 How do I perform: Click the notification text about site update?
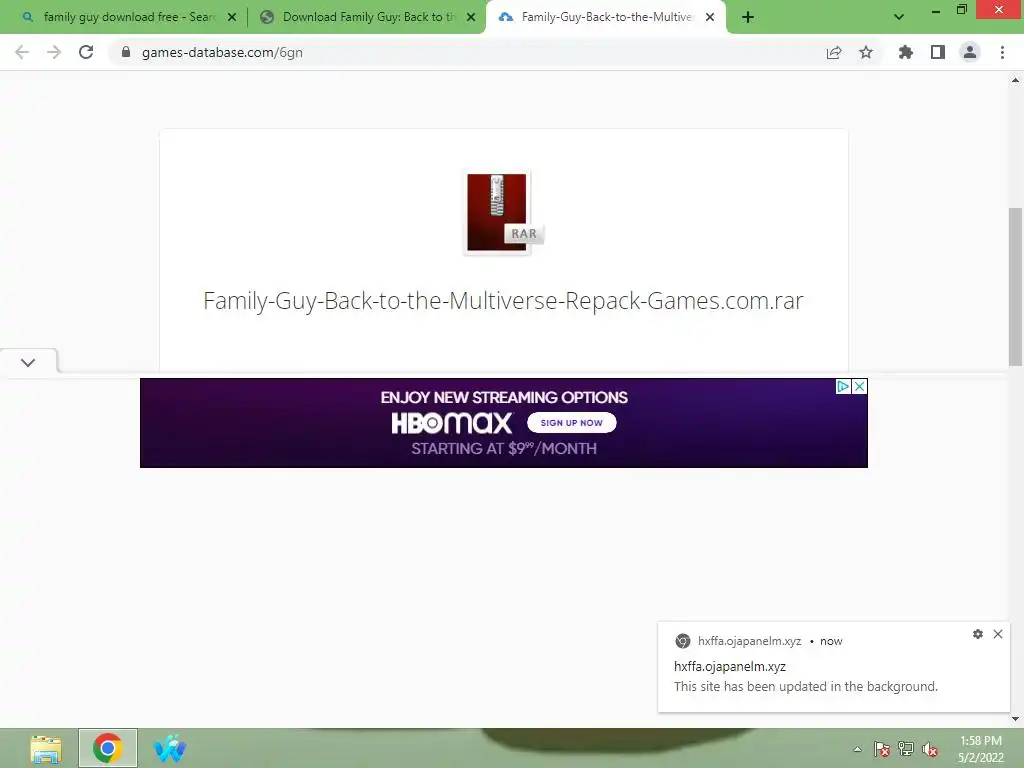(x=805, y=686)
